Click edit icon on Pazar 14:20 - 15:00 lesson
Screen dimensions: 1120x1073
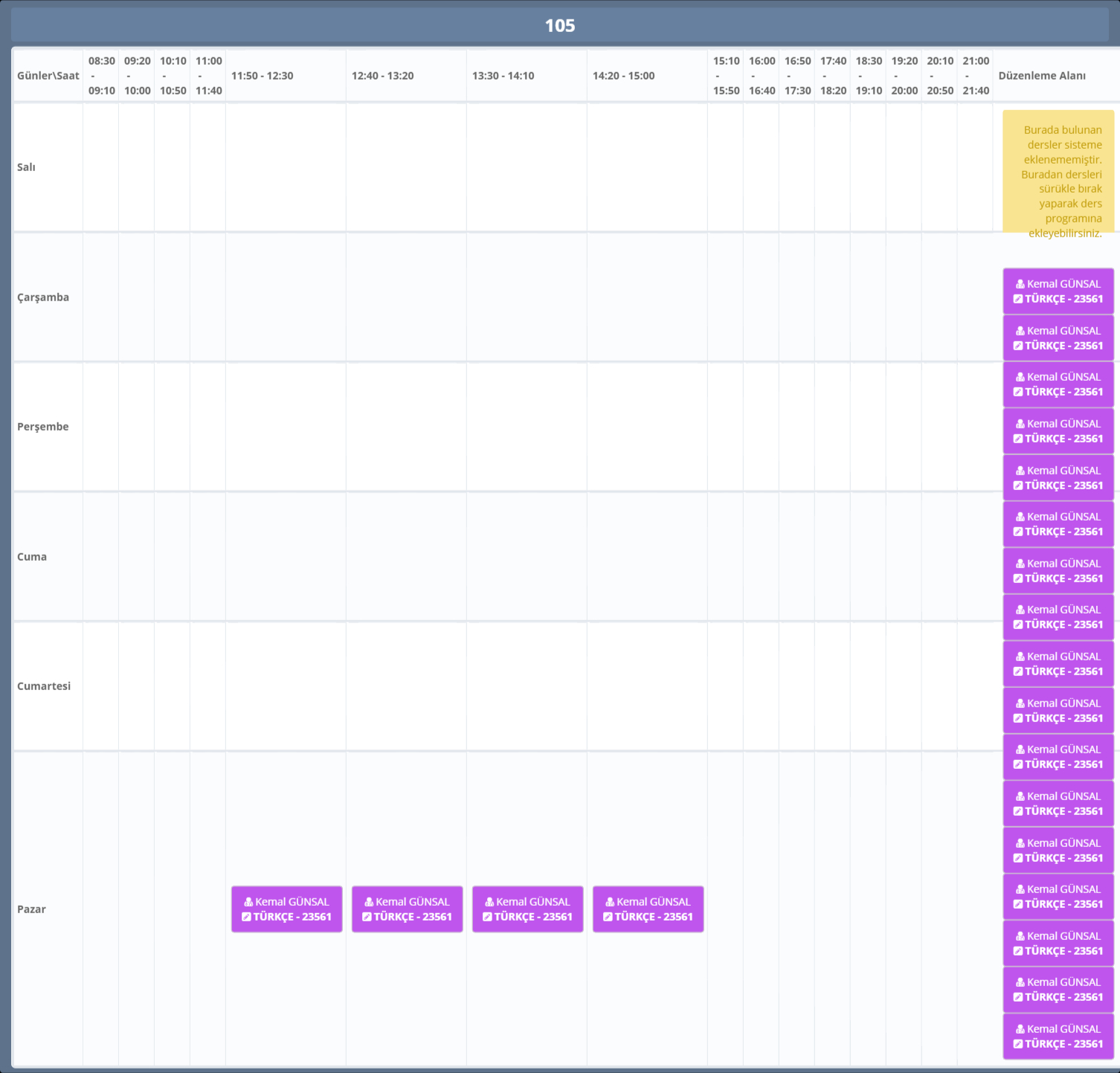pyautogui.click(x=608, y=917)
